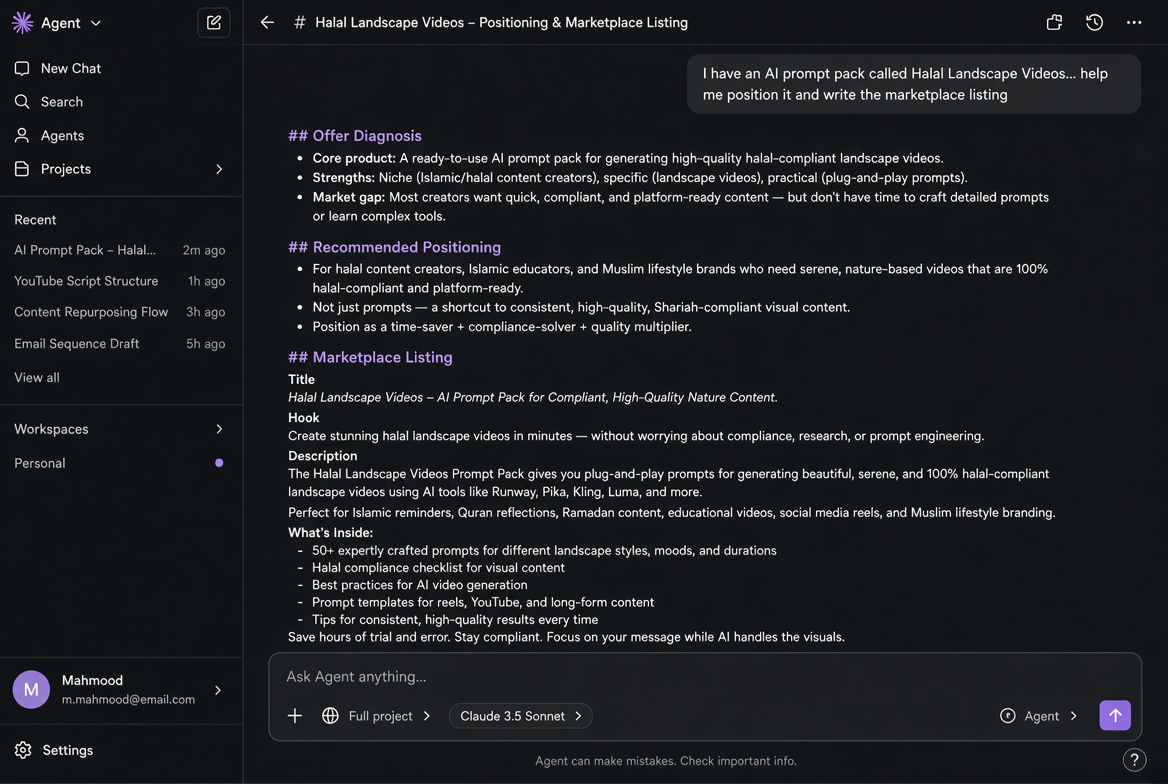Click the Agent starburst logo icon
The height and width of the screenshot is (784, 1168).
22,22
